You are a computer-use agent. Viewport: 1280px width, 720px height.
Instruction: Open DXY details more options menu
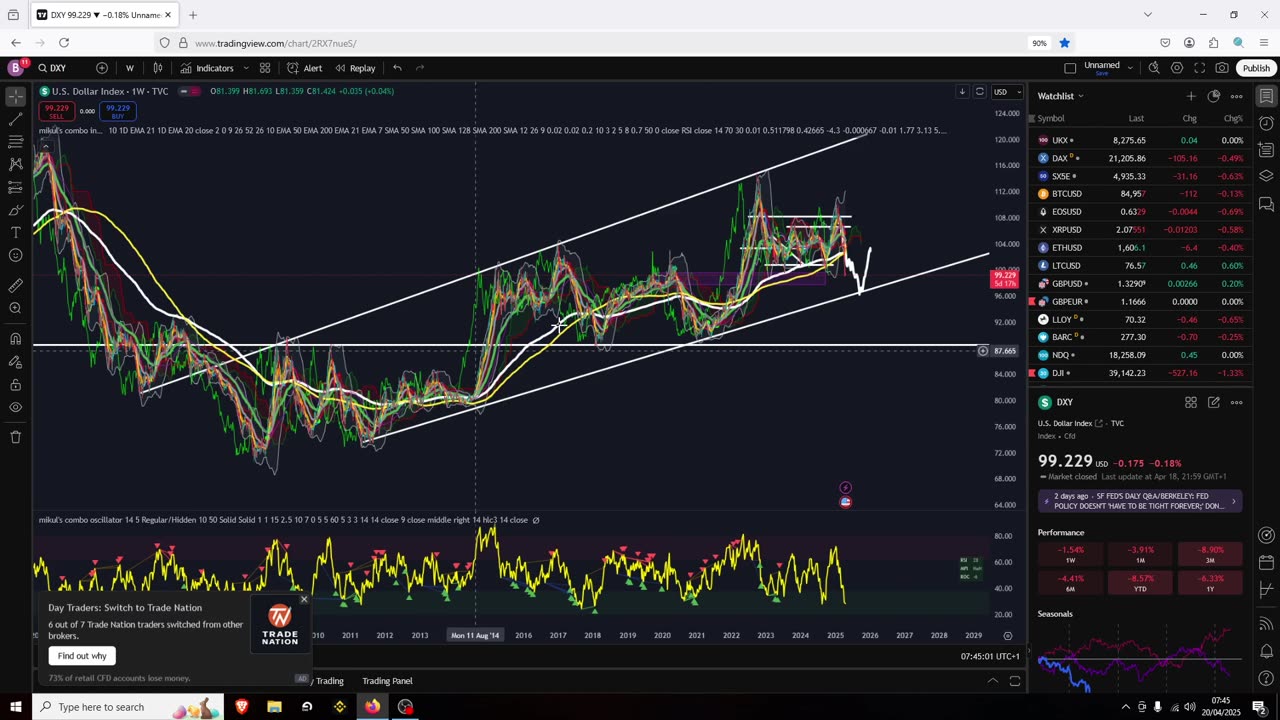pyautogui.click(x=1237, y=402)
